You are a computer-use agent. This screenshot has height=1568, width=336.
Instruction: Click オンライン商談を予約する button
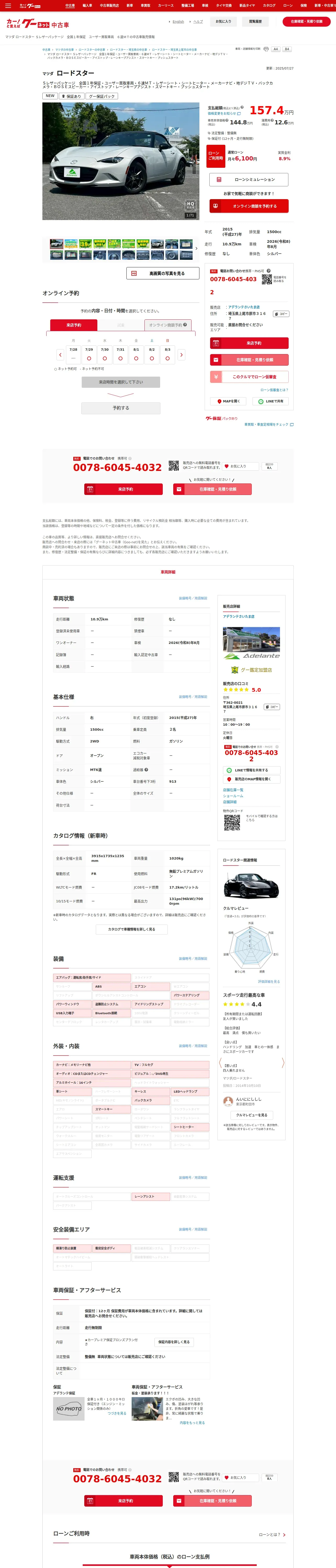click(x=249, y=206)
